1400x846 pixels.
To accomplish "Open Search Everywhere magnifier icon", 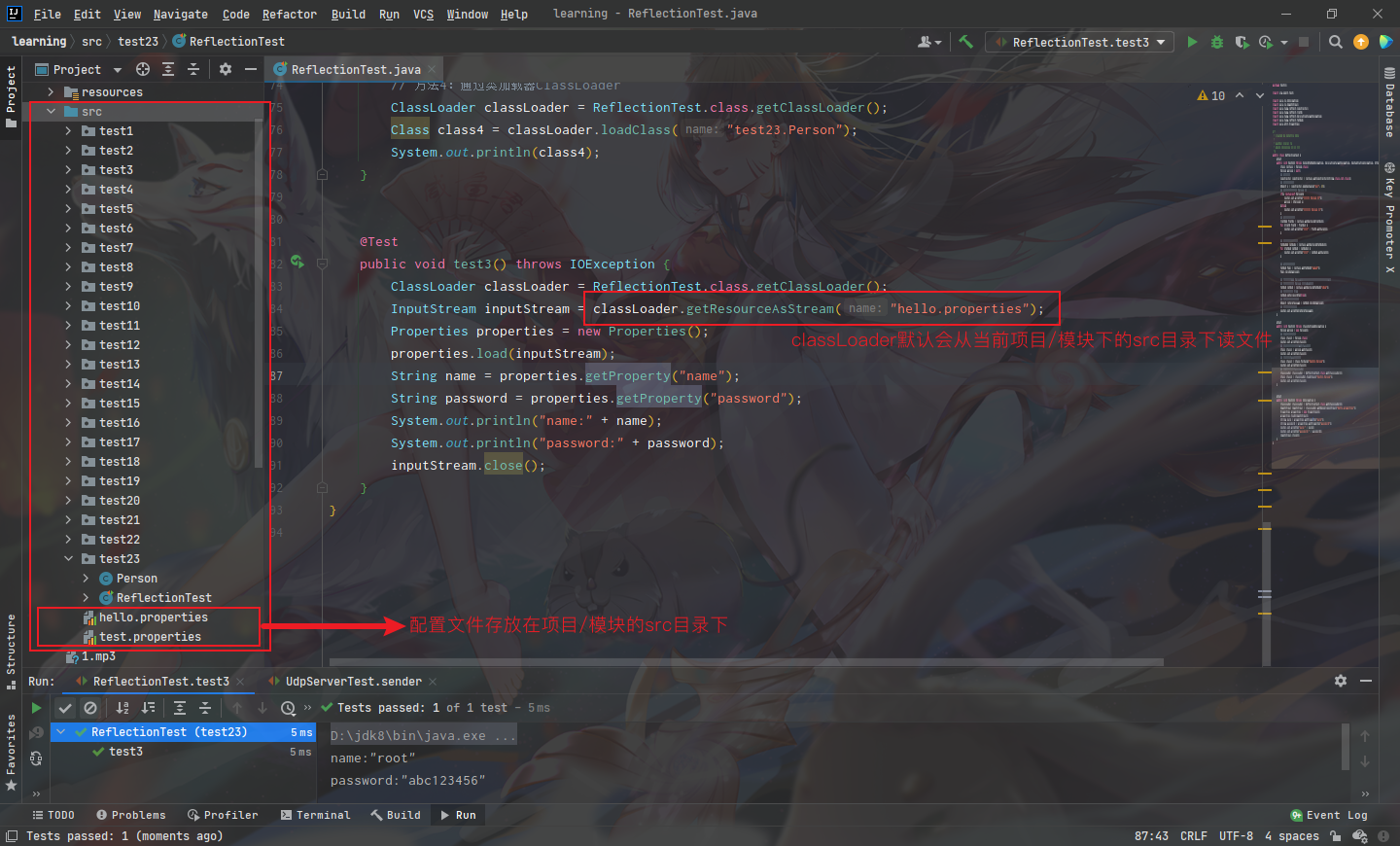I will 1336,42.
